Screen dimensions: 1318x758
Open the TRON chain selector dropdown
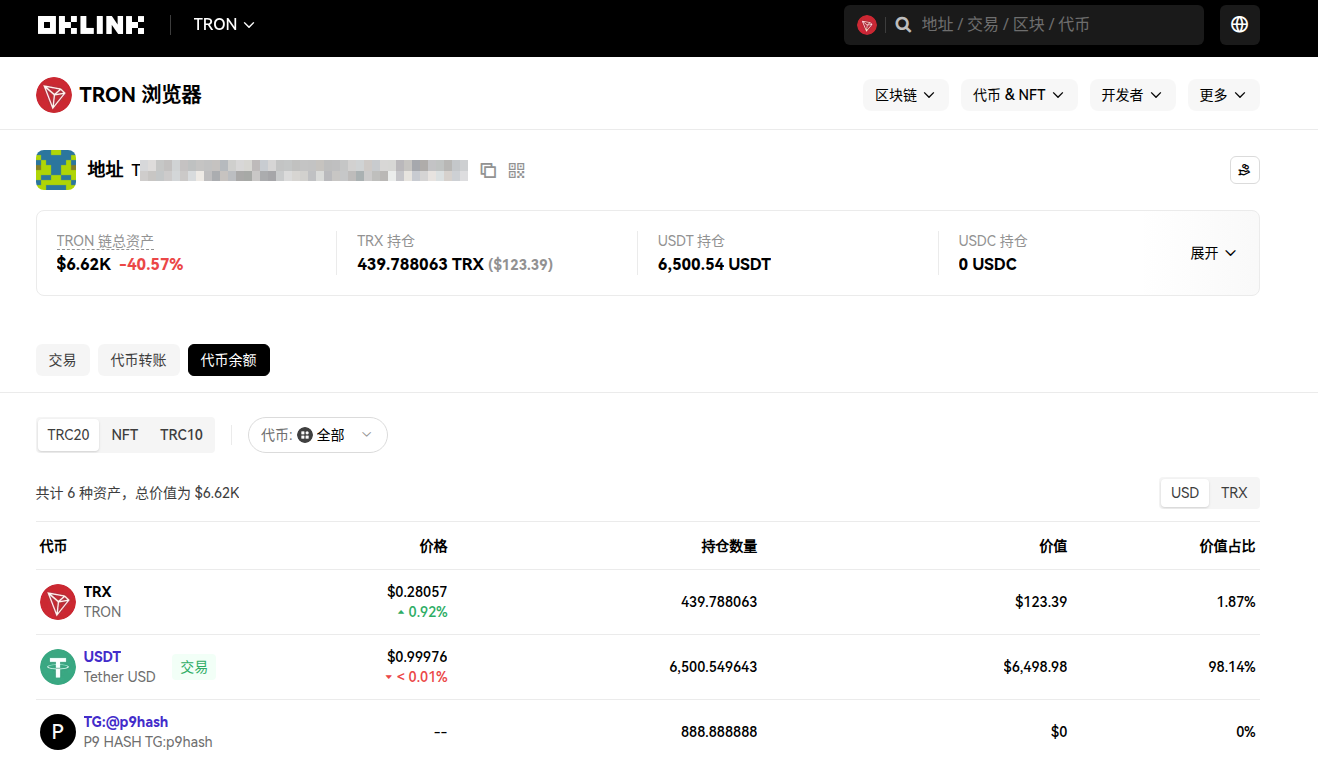(x=224, y=25)
